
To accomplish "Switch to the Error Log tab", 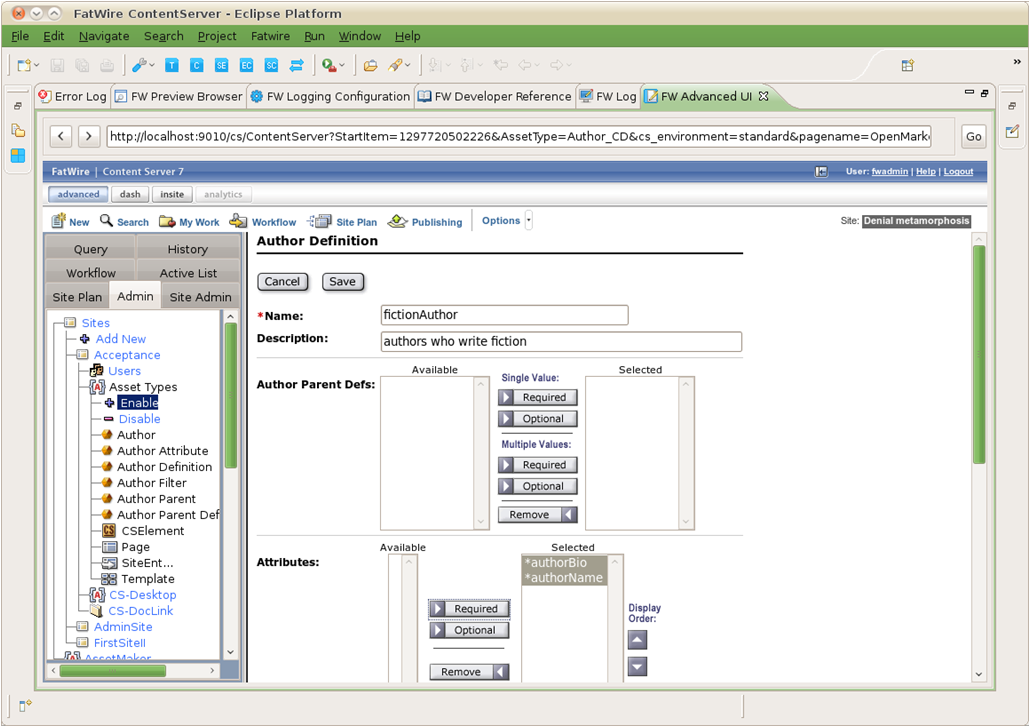I will click(73, 97).
